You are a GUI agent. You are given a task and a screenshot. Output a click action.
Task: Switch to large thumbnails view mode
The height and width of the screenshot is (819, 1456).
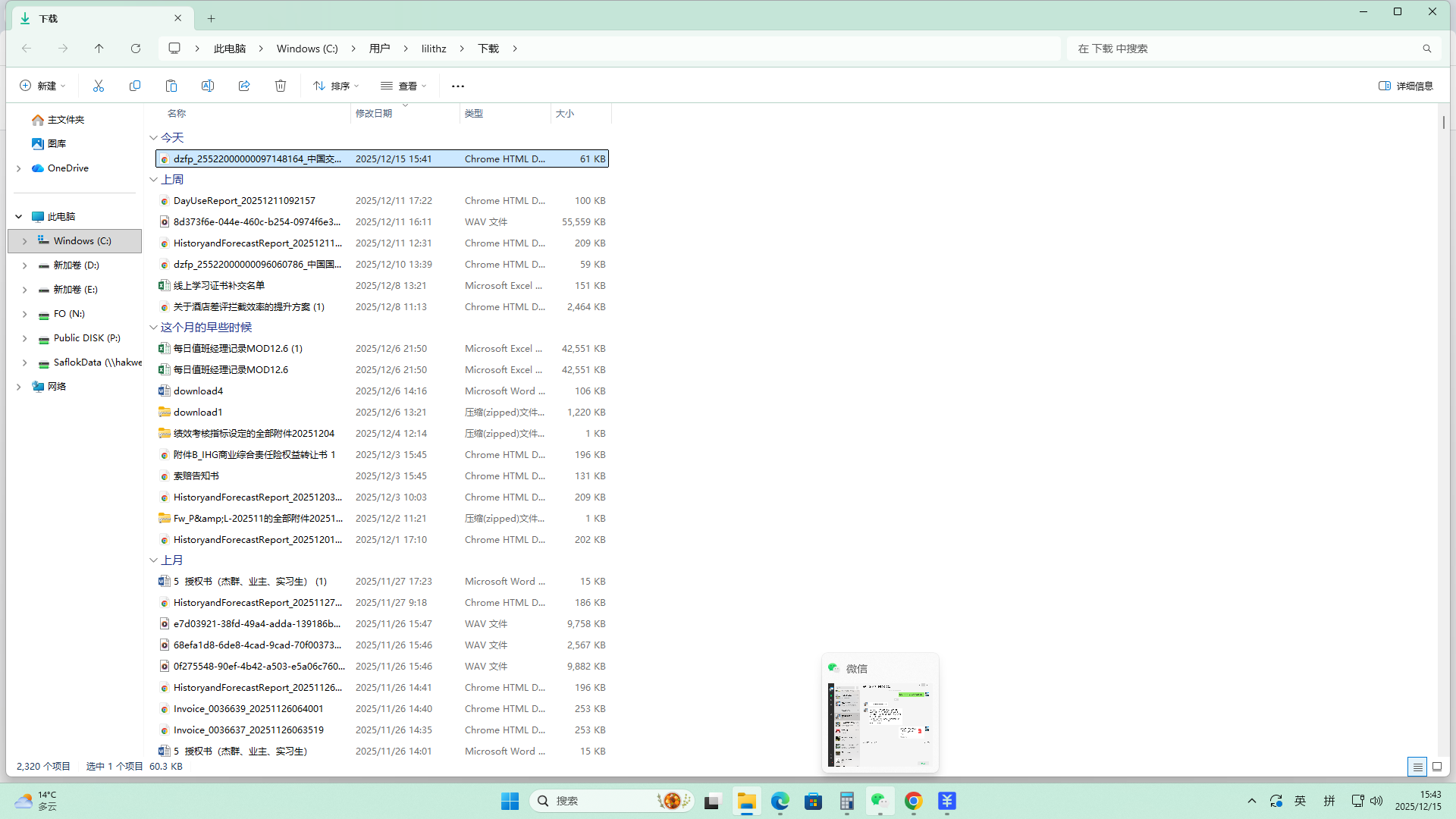tap(1437, 767)
